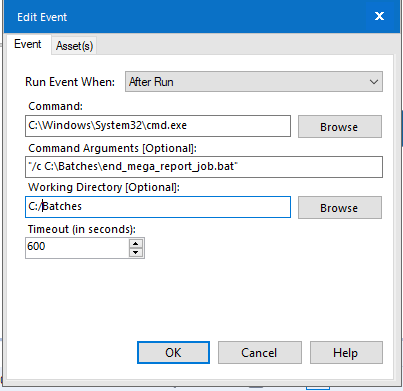The height and width of the screenshot is (391, 403).
Task: Switch to the Asset(s) tab
Action: point(74,45)
